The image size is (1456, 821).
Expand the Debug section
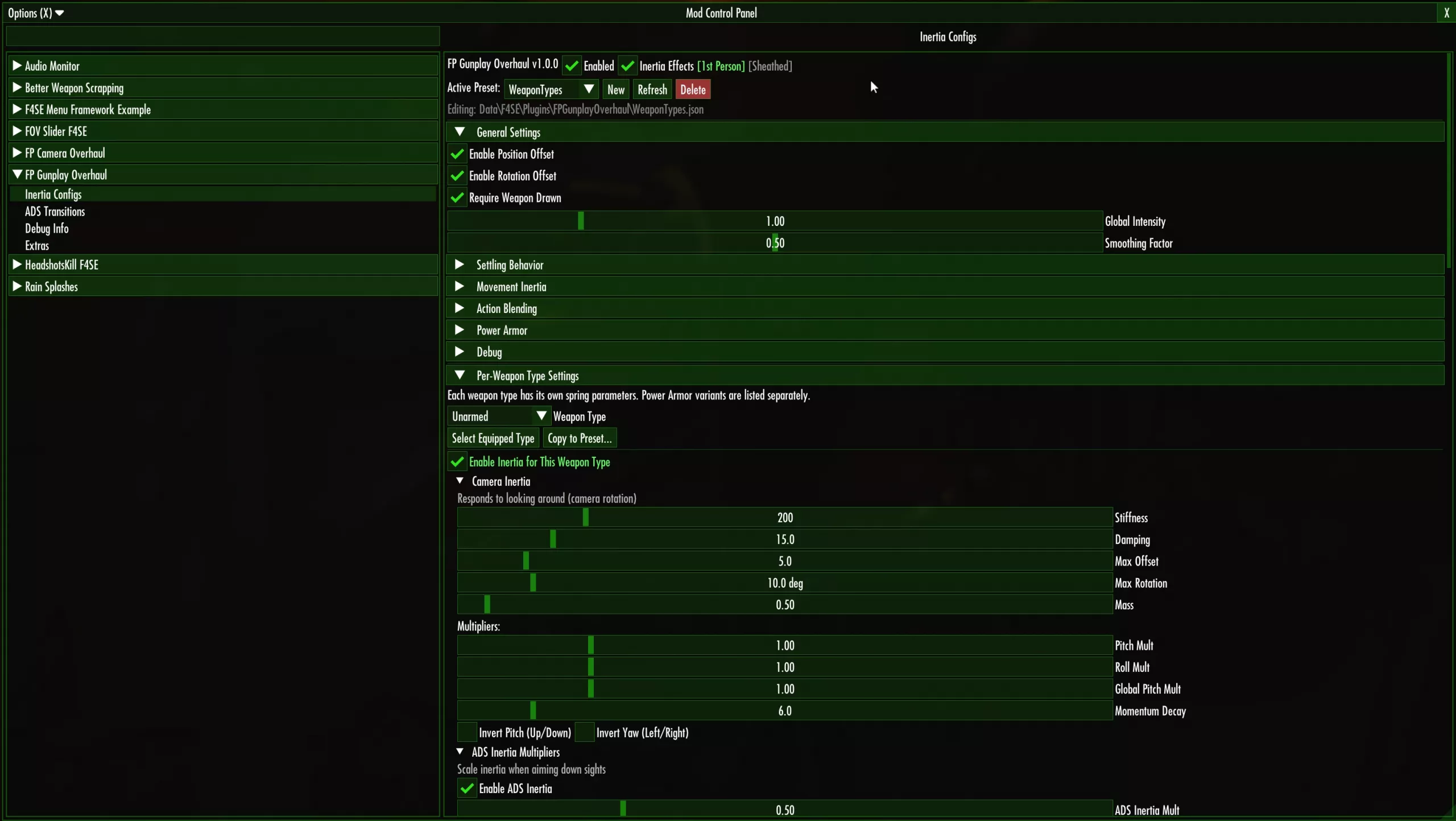945,352
